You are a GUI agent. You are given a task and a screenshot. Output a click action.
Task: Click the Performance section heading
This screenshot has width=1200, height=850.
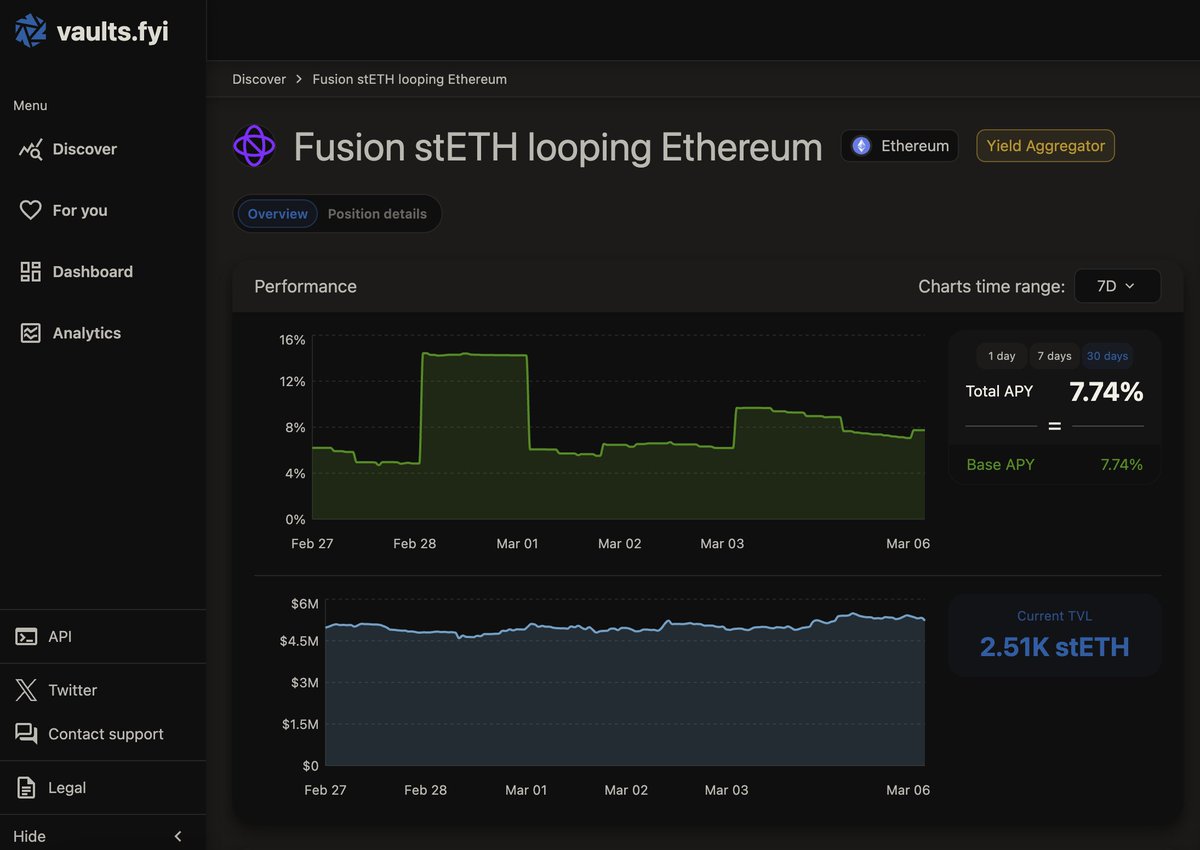305,286
